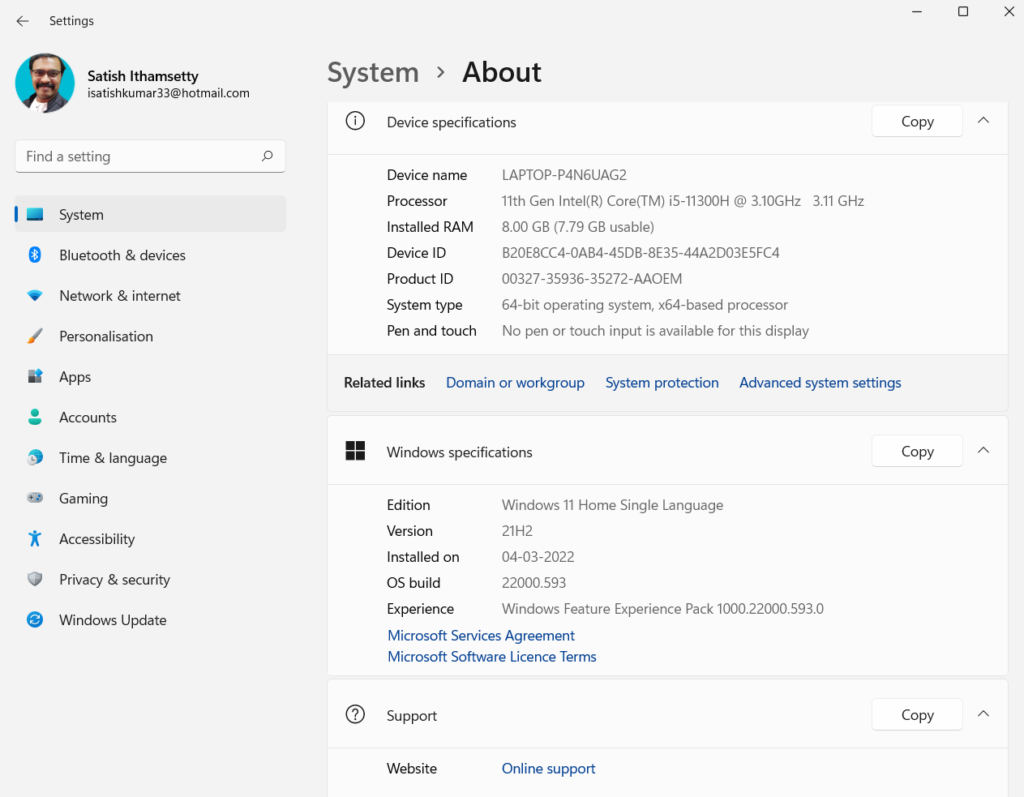Click the OS build value 22000.593
The image size is (1024, 797).
pyautogui.click(x=534, y=583)
